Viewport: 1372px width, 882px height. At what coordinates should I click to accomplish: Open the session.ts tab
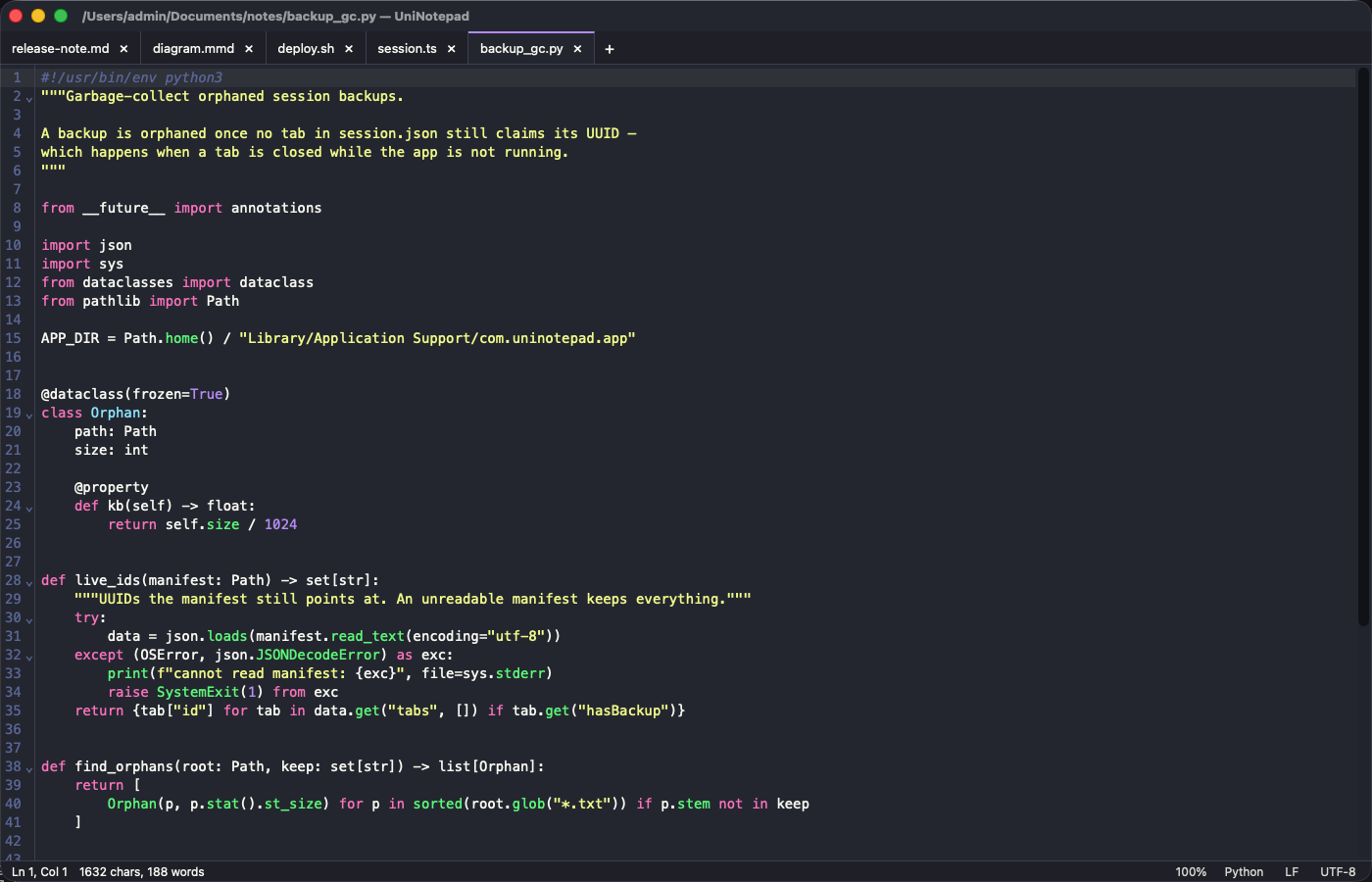[407, 49]
